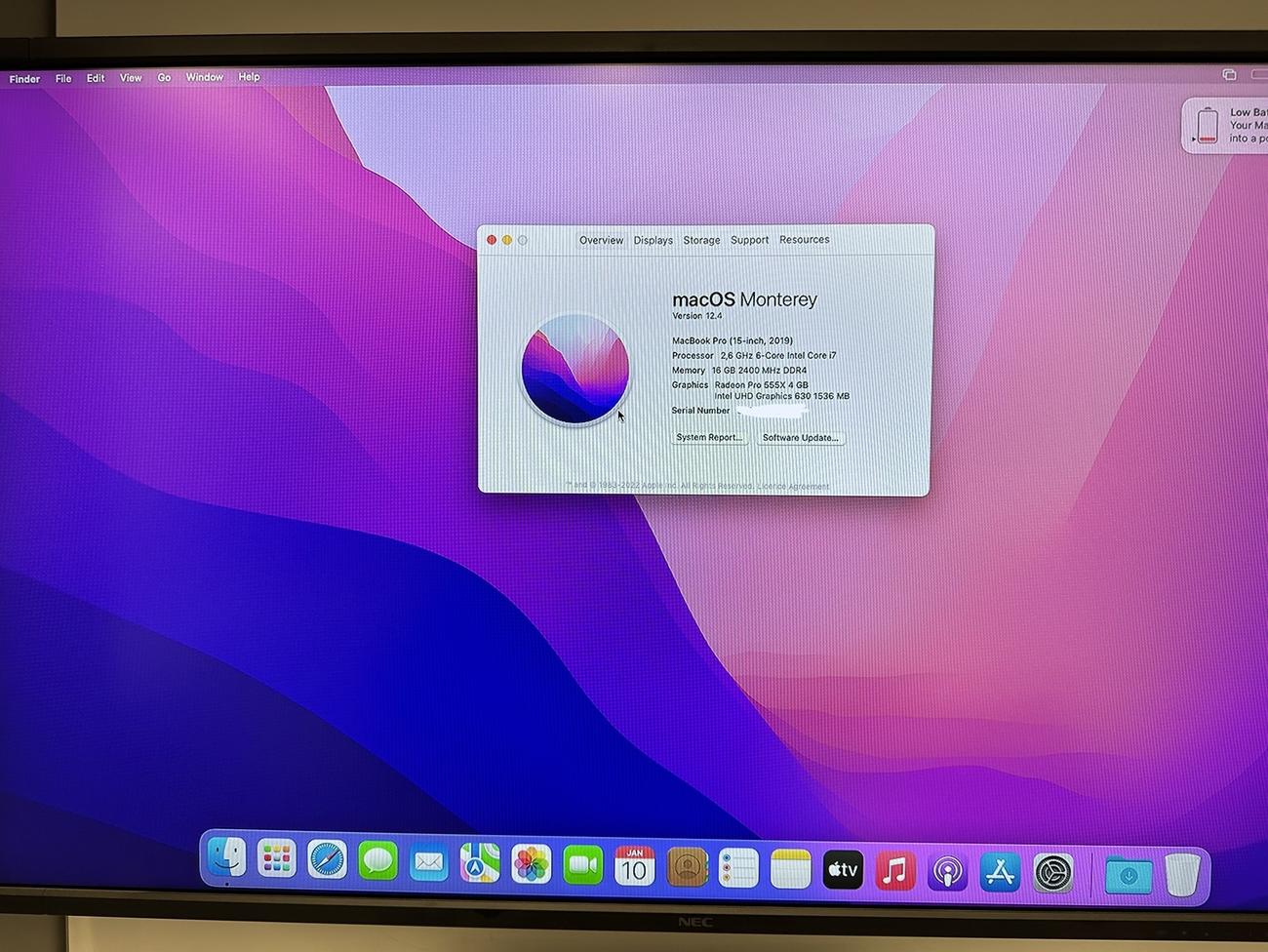Click 'MacBook Pro (15-inch, 2019)' text
This screenshot has width=1268, height=952.
[733, 341]
